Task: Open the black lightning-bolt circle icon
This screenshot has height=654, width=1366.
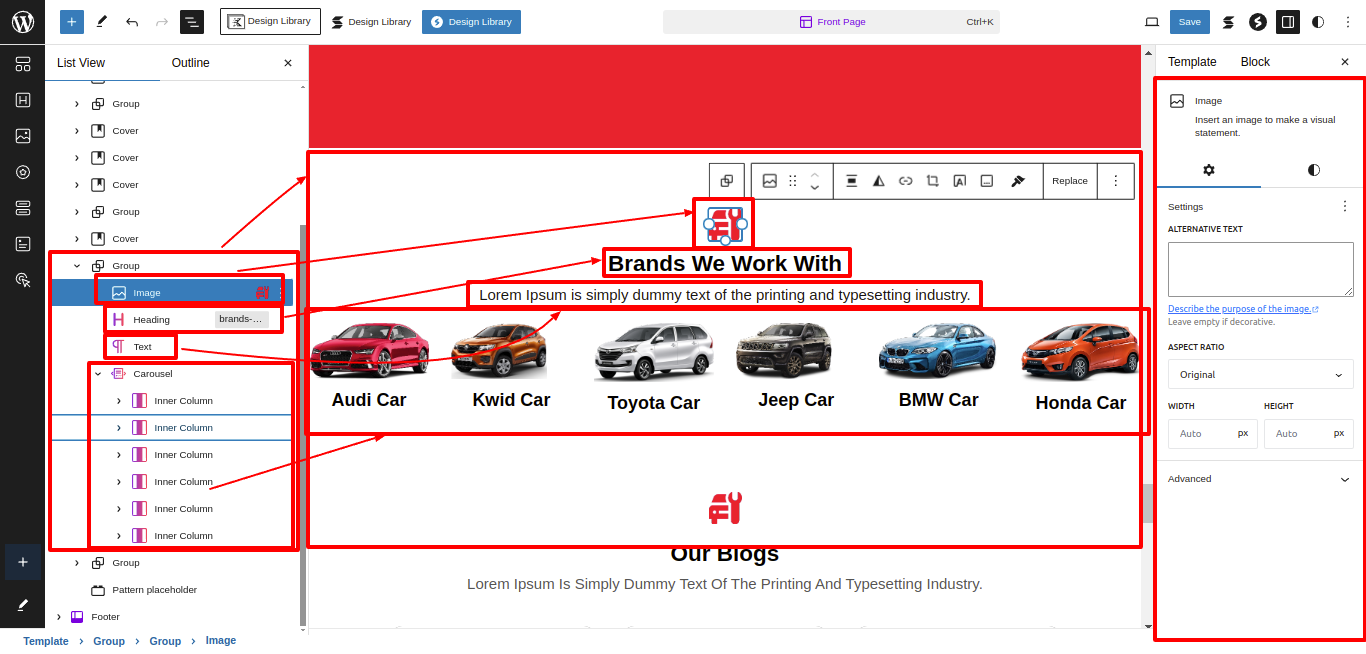Action: pyautogui.click(x=1258, y=22)
